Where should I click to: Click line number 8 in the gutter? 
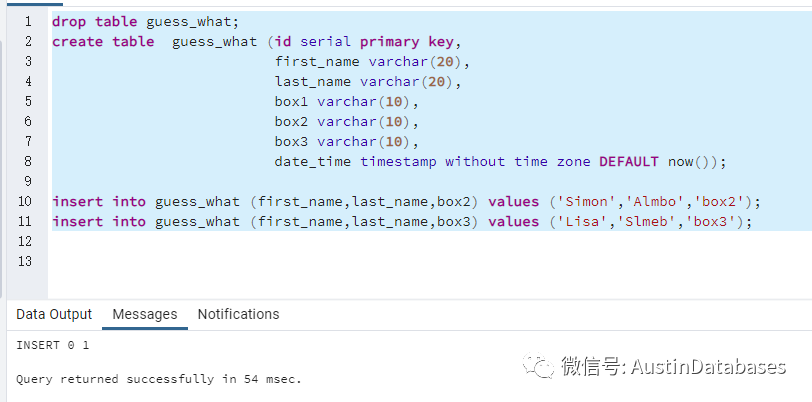27,161
